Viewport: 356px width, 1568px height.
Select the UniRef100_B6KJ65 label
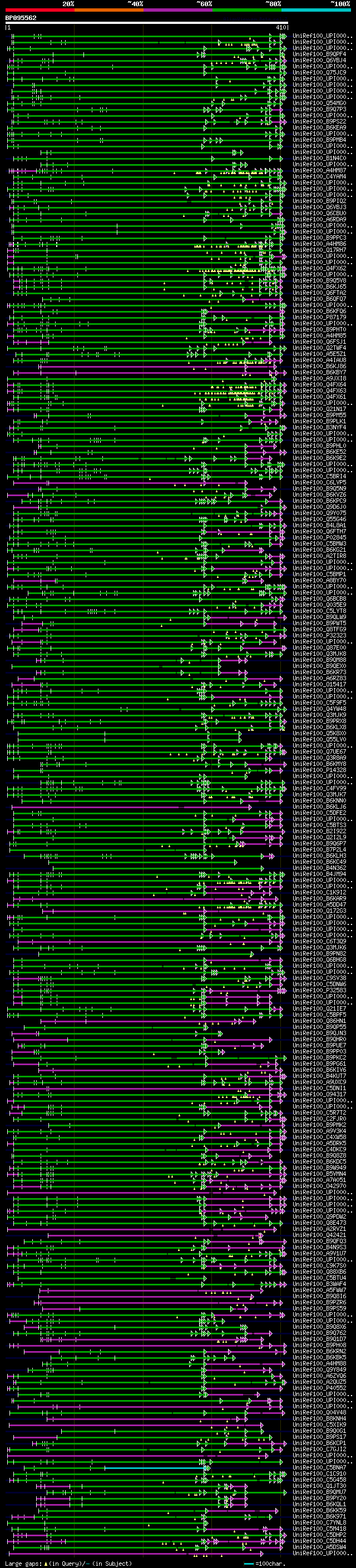pos(319,286)
